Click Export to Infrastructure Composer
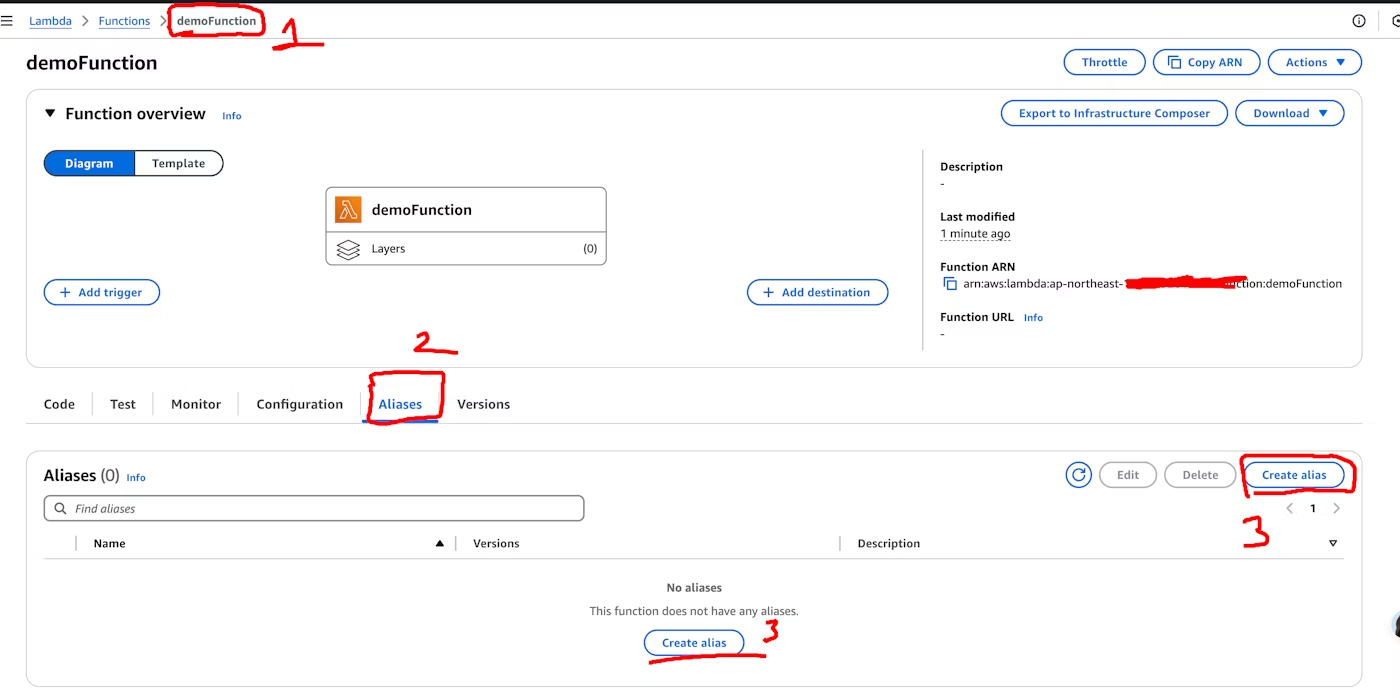Screen dimensions: 1400x697 pyautogui.click(x=1114, y=113)
